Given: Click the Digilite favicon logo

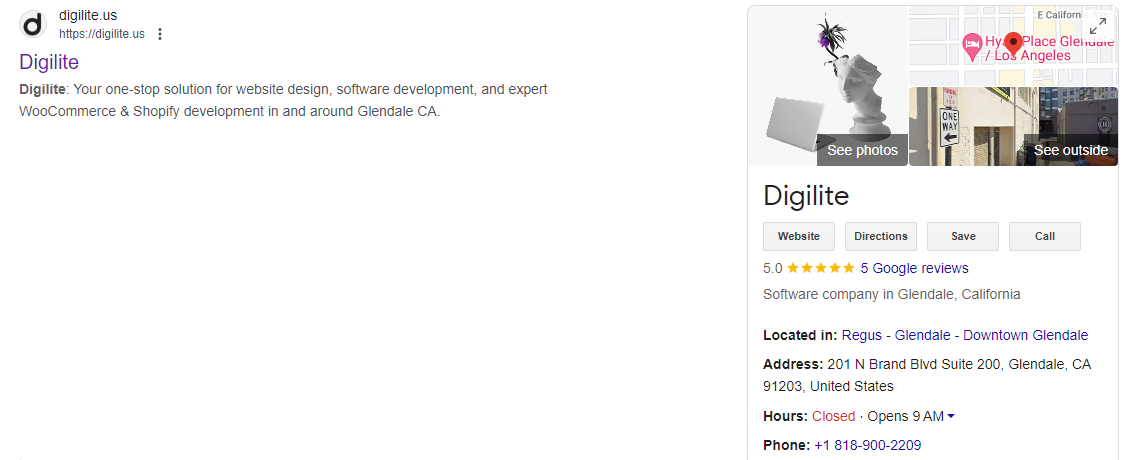Looking at the screenshot, I should click(33, 25).
